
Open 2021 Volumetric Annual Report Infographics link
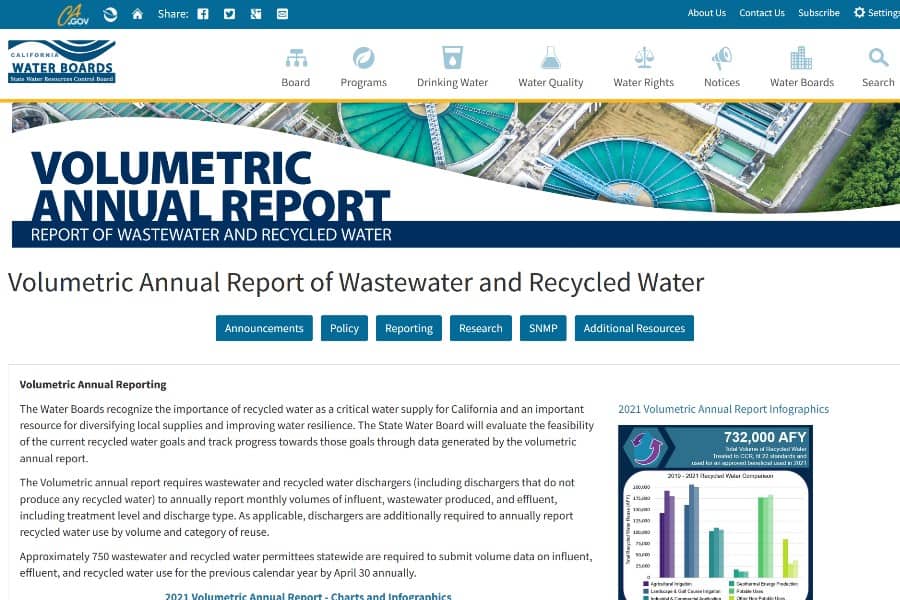tap(723, 409)
